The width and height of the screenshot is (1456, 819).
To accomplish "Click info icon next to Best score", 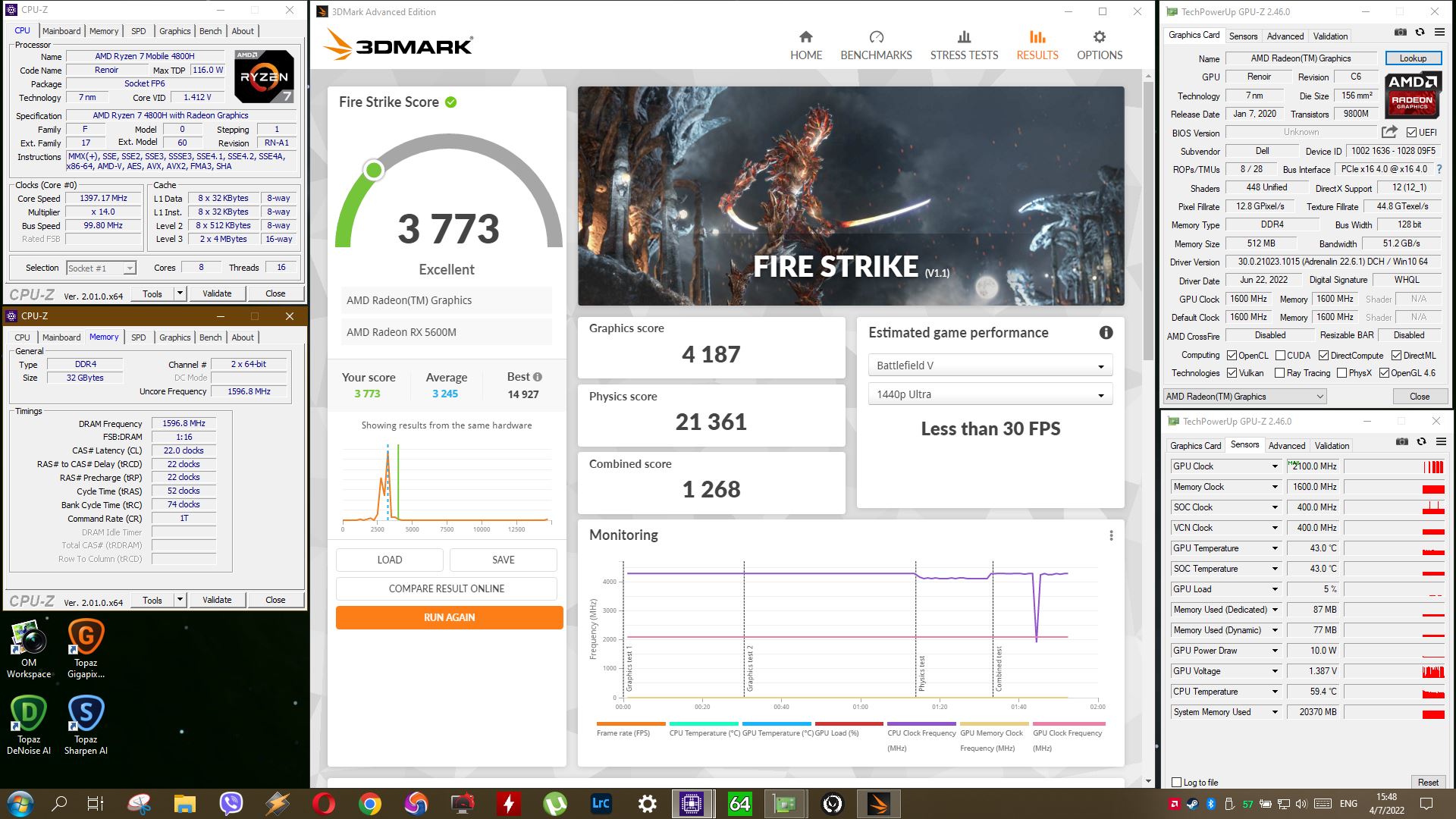I will pos(538,377).
